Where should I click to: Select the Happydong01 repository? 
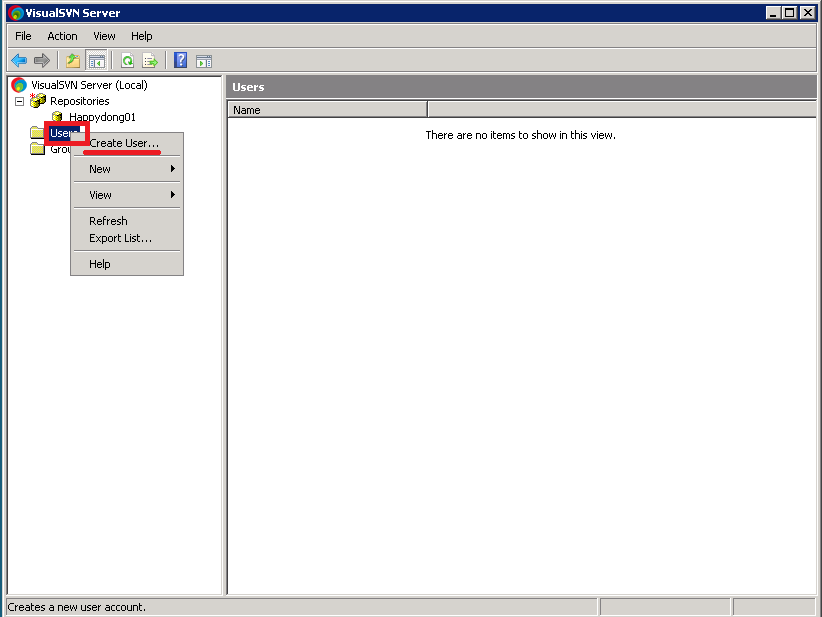[x=102, y=117]
